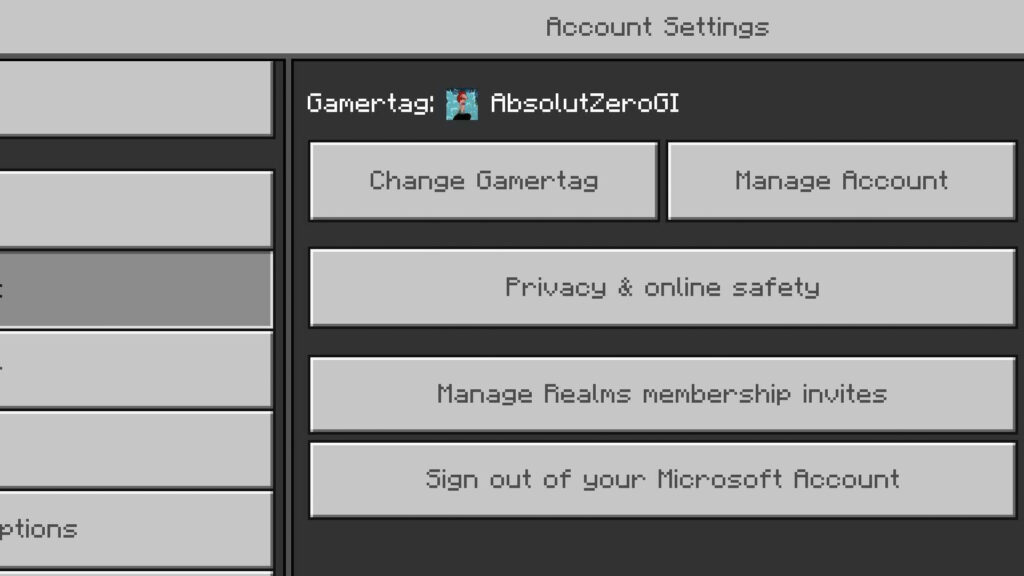
Task: Click the gray header bar left of Account Settings
Action: 261,27
